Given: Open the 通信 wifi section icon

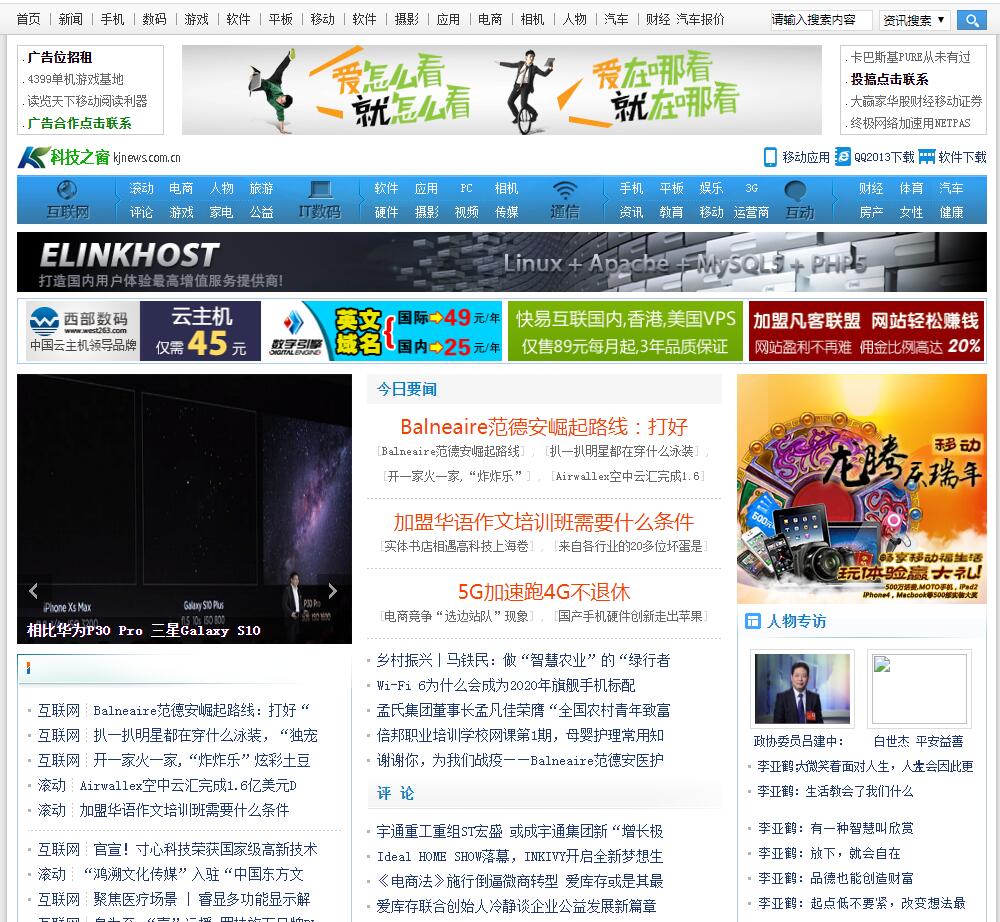Looking at the screenshot, I should pos(565,190).
